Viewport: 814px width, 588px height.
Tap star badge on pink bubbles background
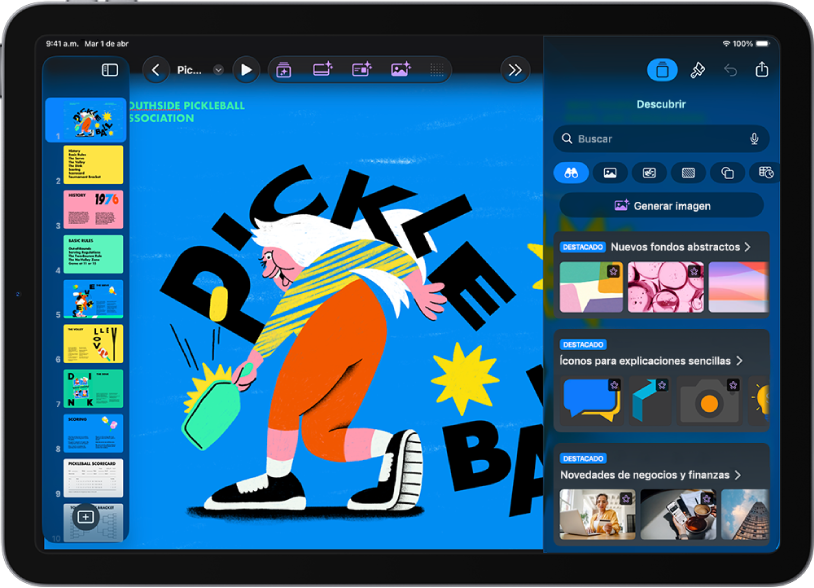click(695, 271)
